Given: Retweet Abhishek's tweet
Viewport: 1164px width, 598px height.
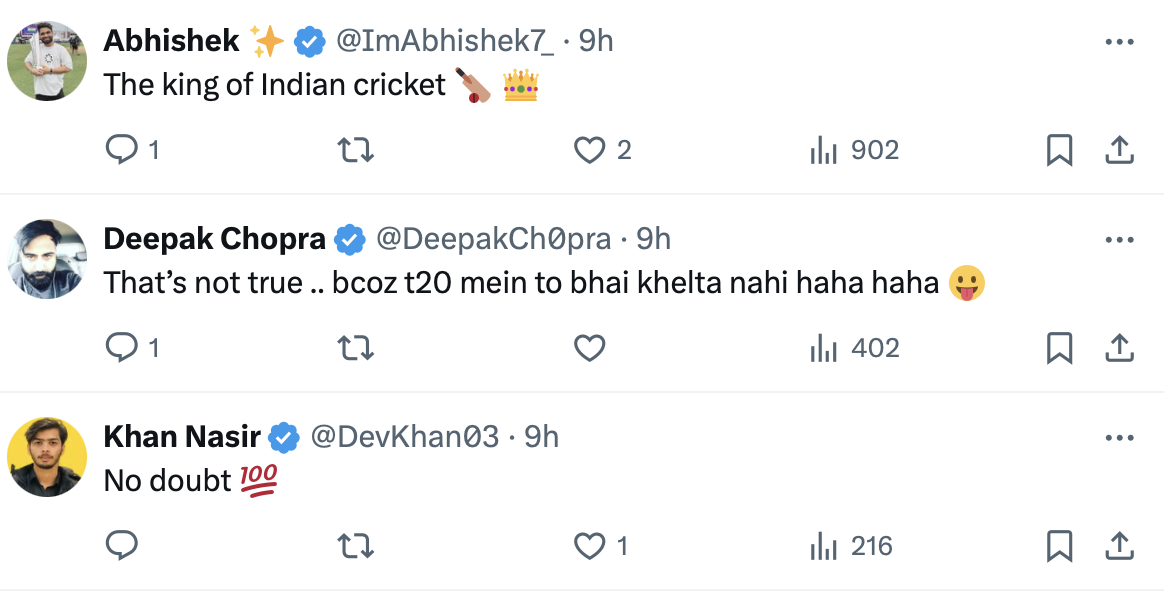Looking at the screenshot, I should (355, 150).
